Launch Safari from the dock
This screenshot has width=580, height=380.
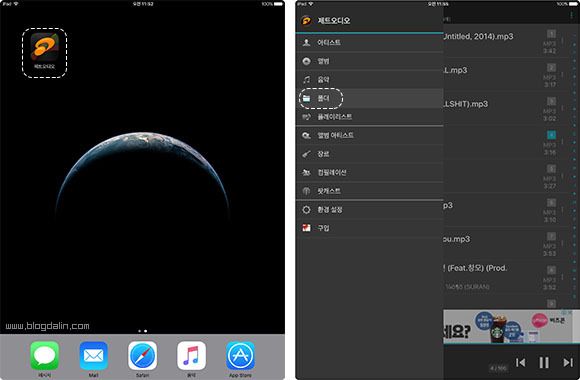(x=142, y=356)
